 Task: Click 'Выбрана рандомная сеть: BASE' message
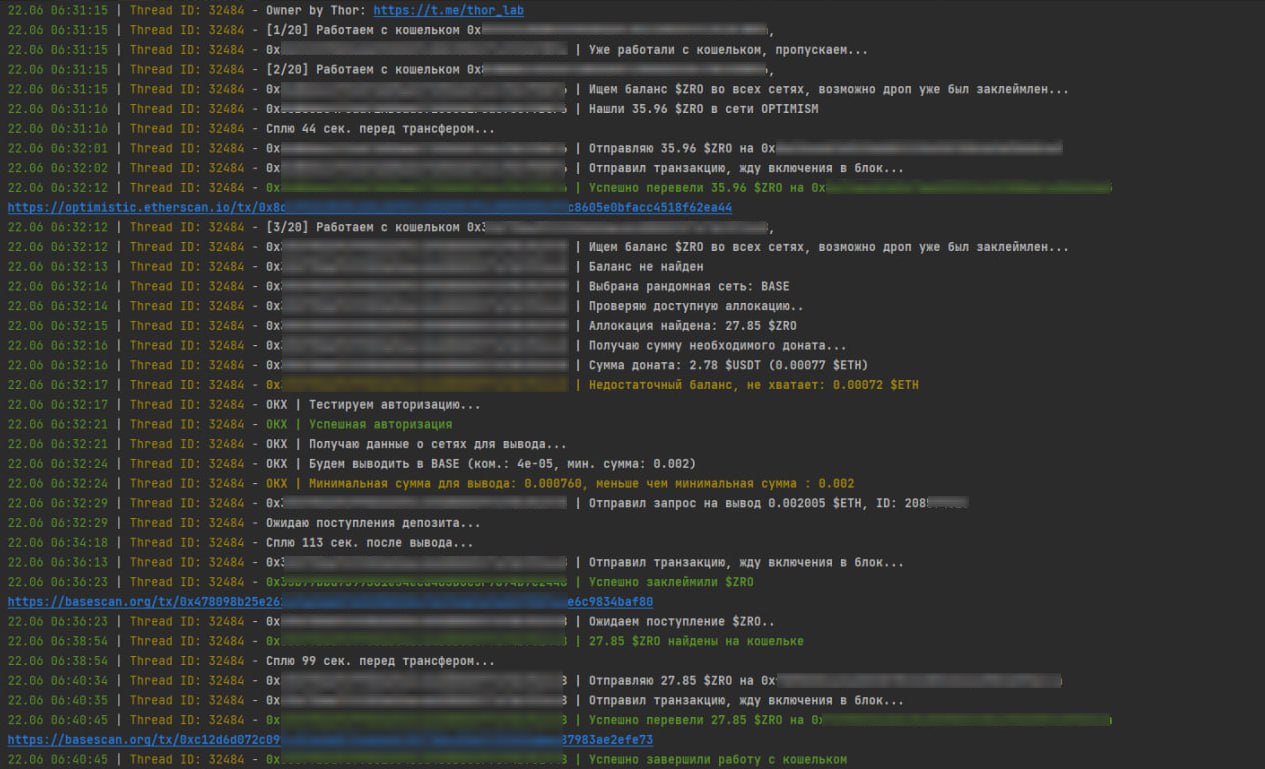(x=689, y=286)
